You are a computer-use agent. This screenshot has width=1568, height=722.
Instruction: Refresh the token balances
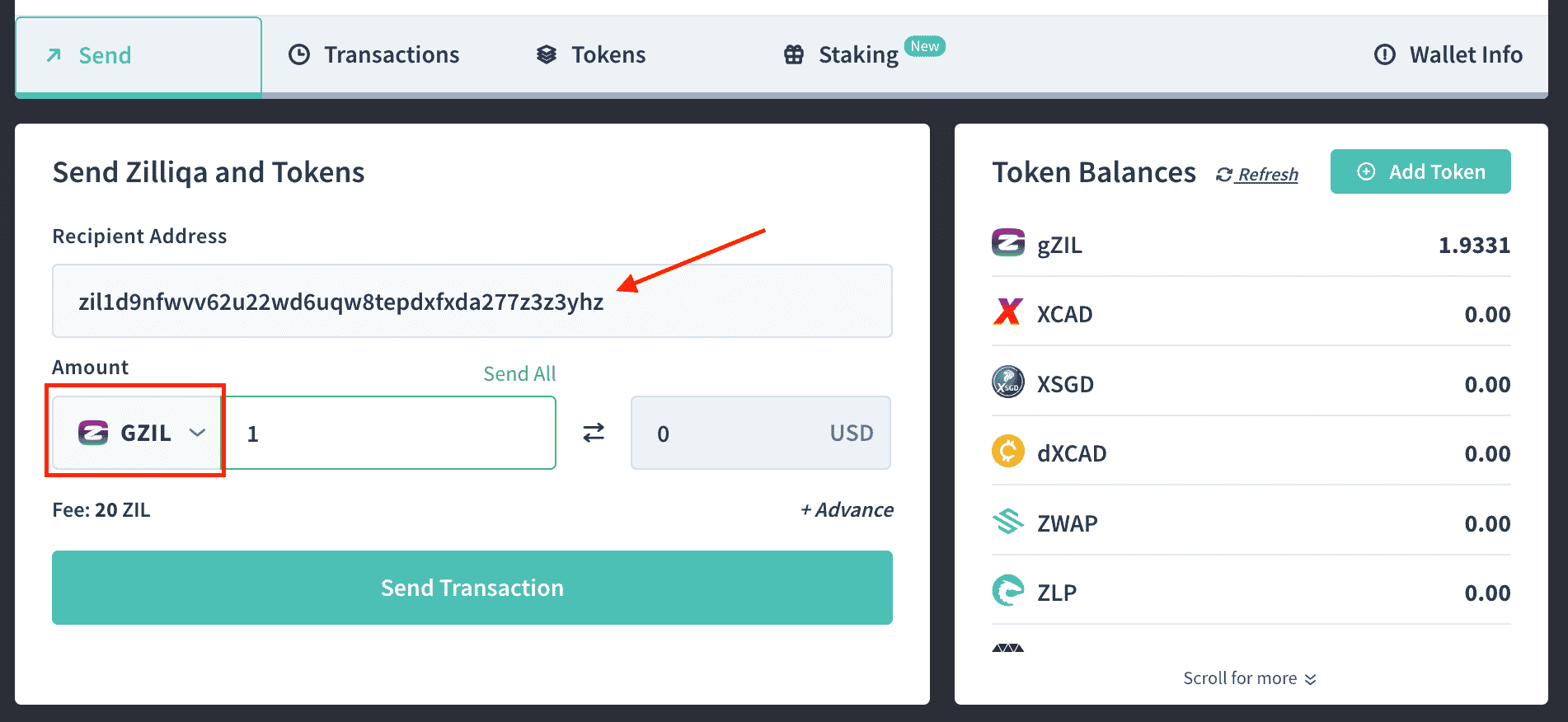(x=1257, y=174)
